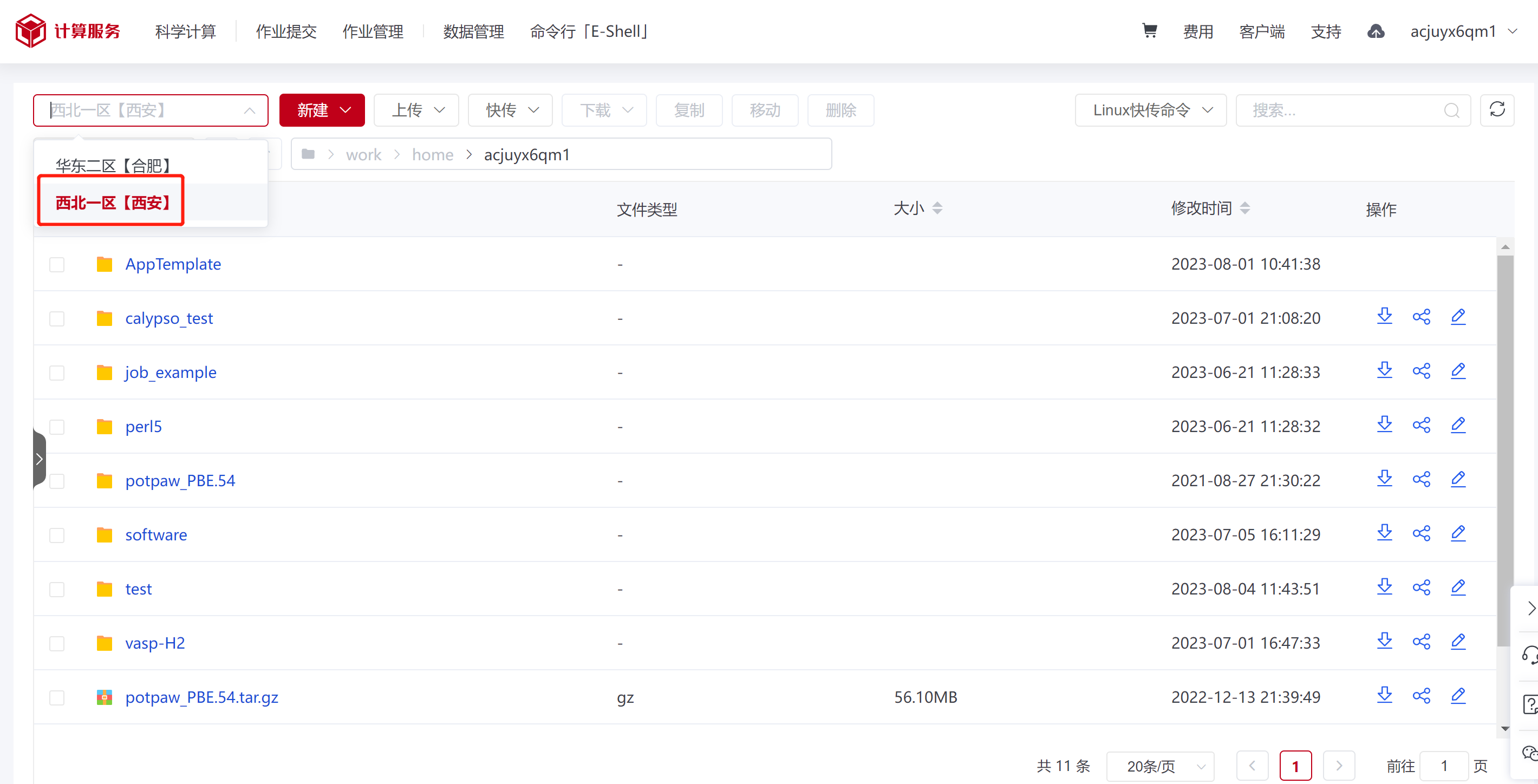Click the 客户端 link
1538x784 pixels.
click(x=1262, y=31)
